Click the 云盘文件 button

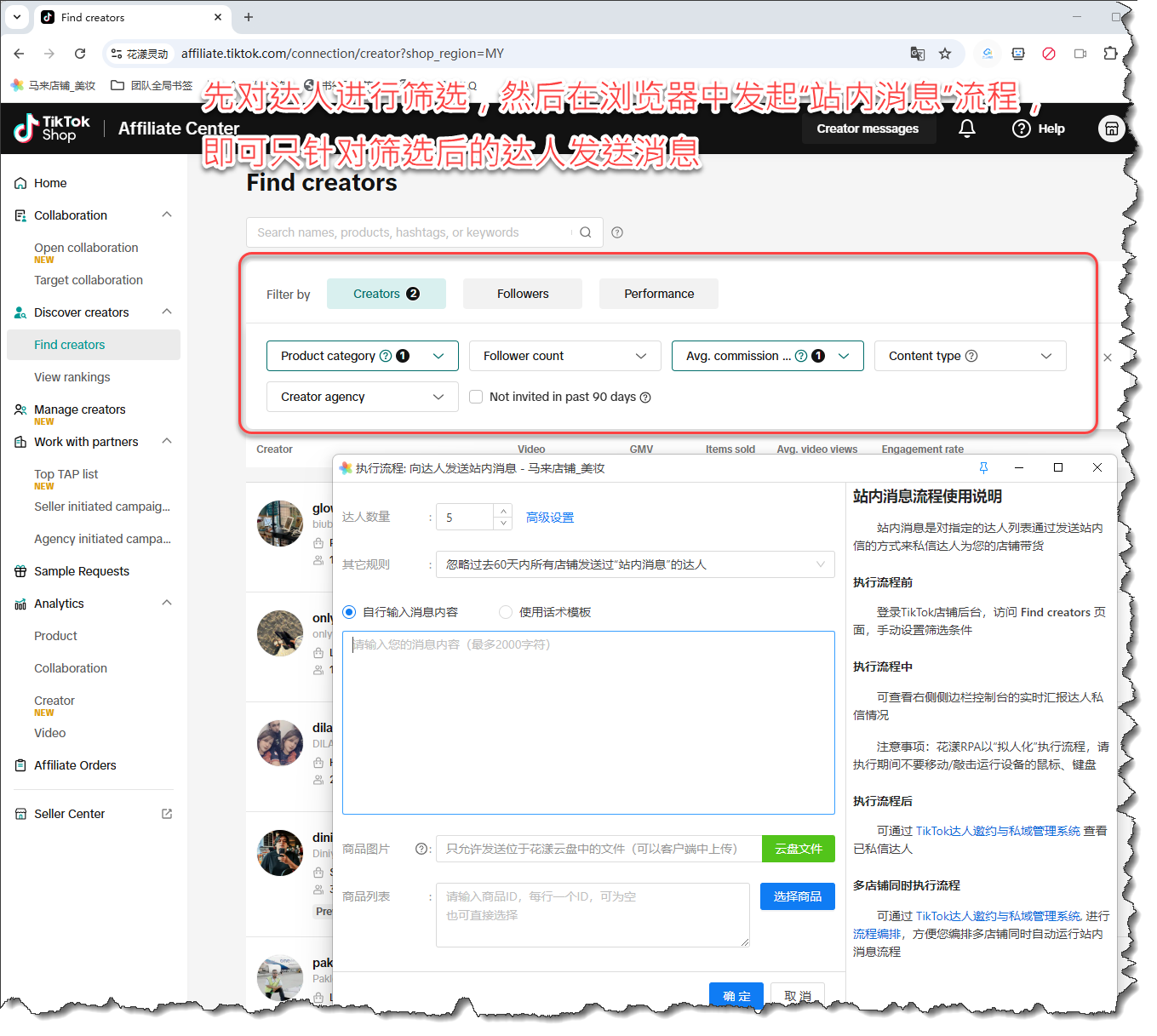coord(798,849)
